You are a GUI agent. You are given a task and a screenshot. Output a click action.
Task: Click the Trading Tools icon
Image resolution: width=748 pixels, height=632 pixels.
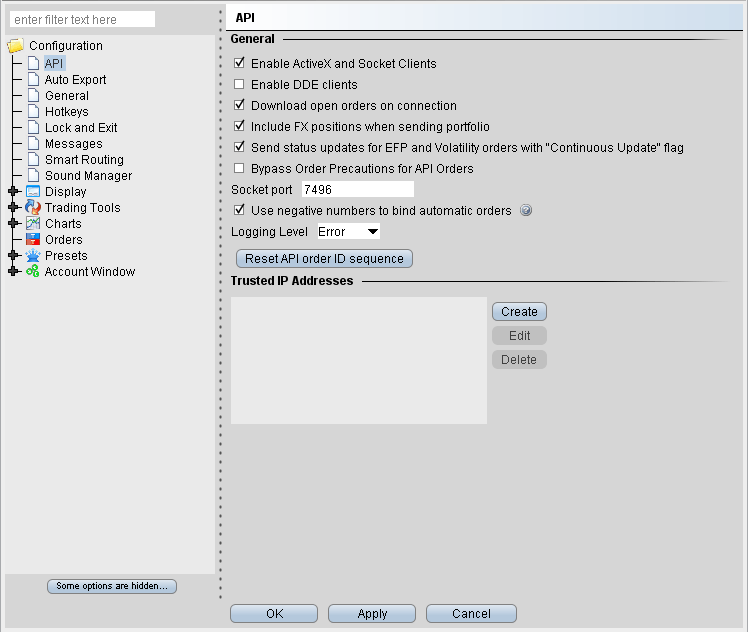[x=33, y=208]
